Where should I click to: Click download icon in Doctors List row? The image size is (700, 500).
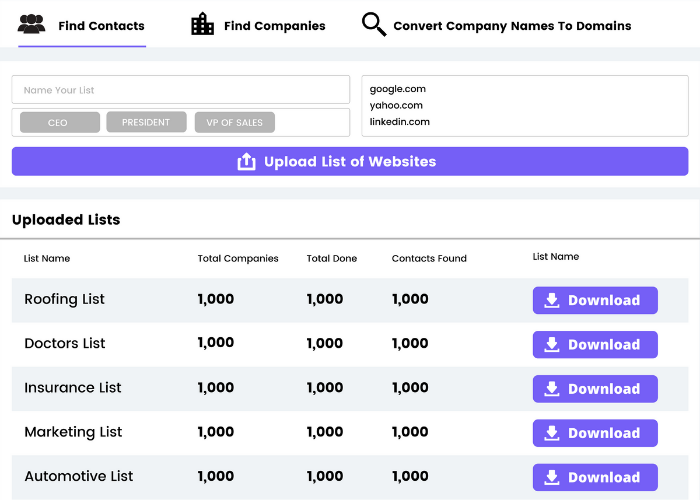(551, 344)
